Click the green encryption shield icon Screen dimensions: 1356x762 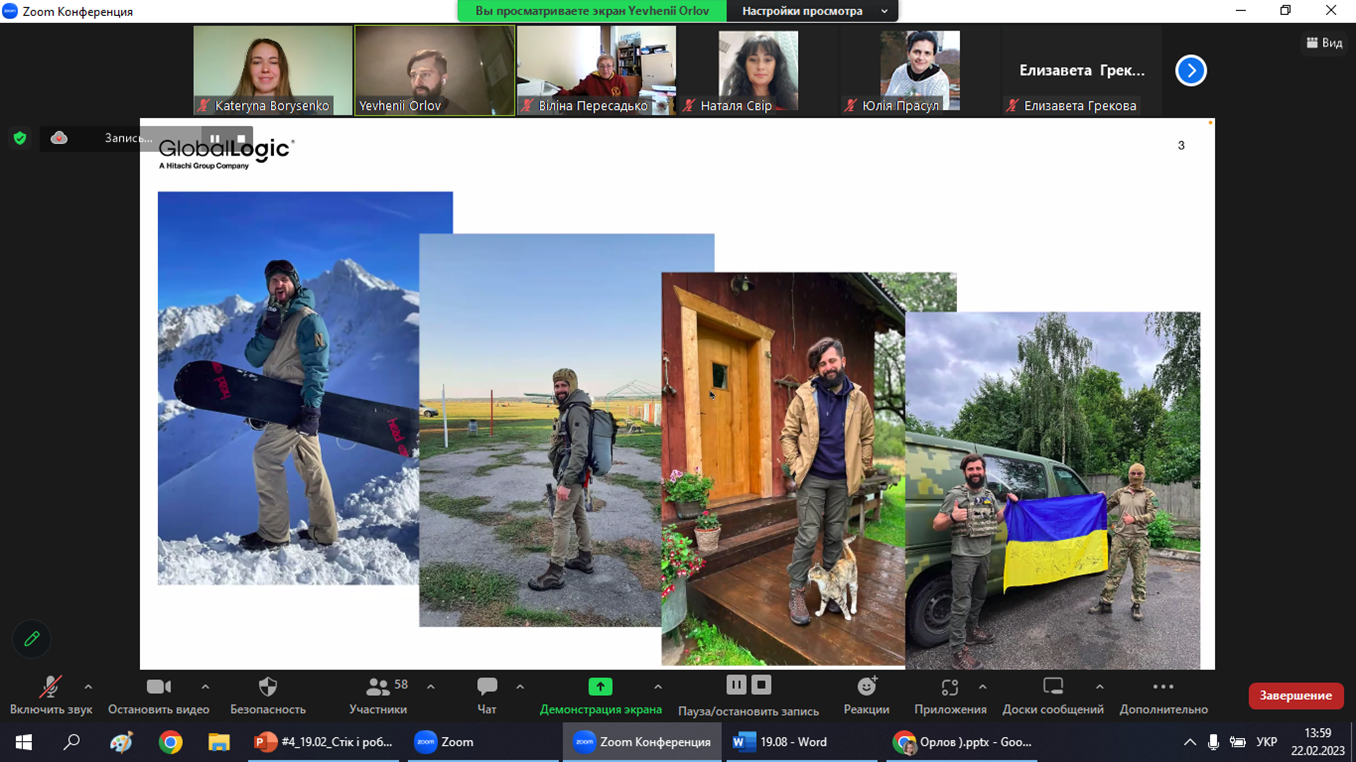20,138
